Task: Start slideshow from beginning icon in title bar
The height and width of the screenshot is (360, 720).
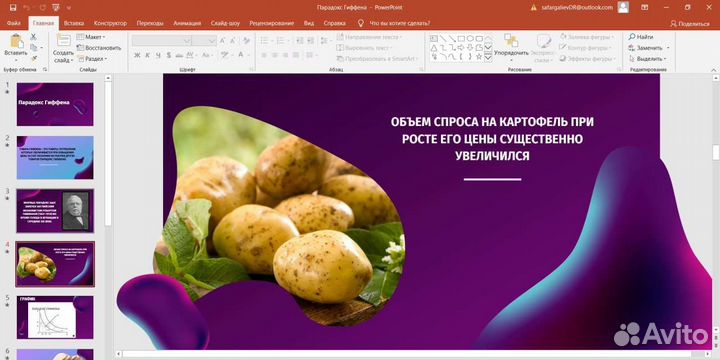Action: 56,7
